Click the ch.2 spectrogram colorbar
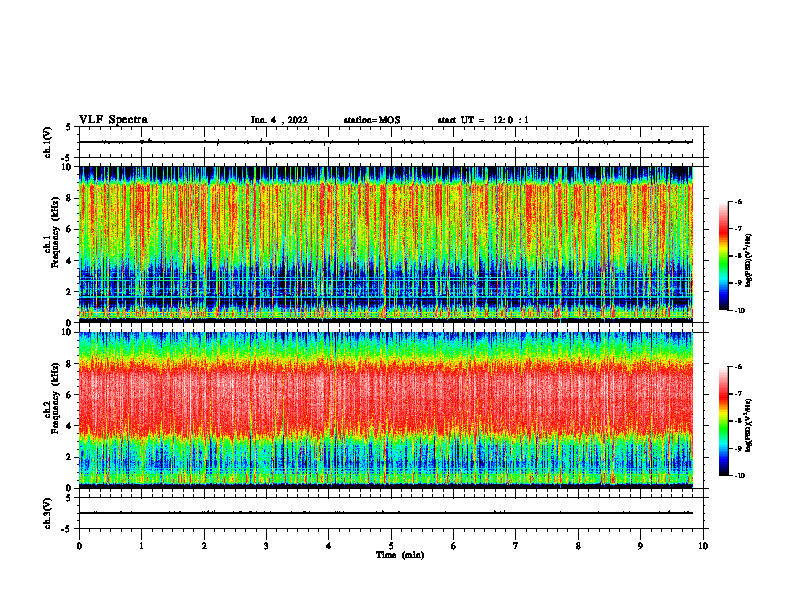792x612 pixels. pyautogui.click(x=724, y=421)
